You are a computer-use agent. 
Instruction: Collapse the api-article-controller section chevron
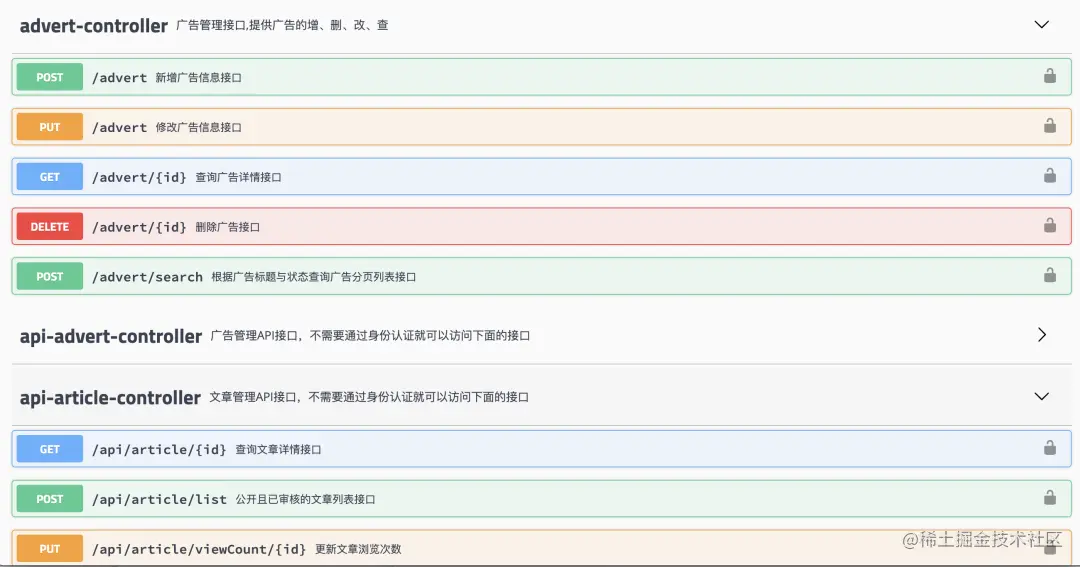coord(1041,396)
